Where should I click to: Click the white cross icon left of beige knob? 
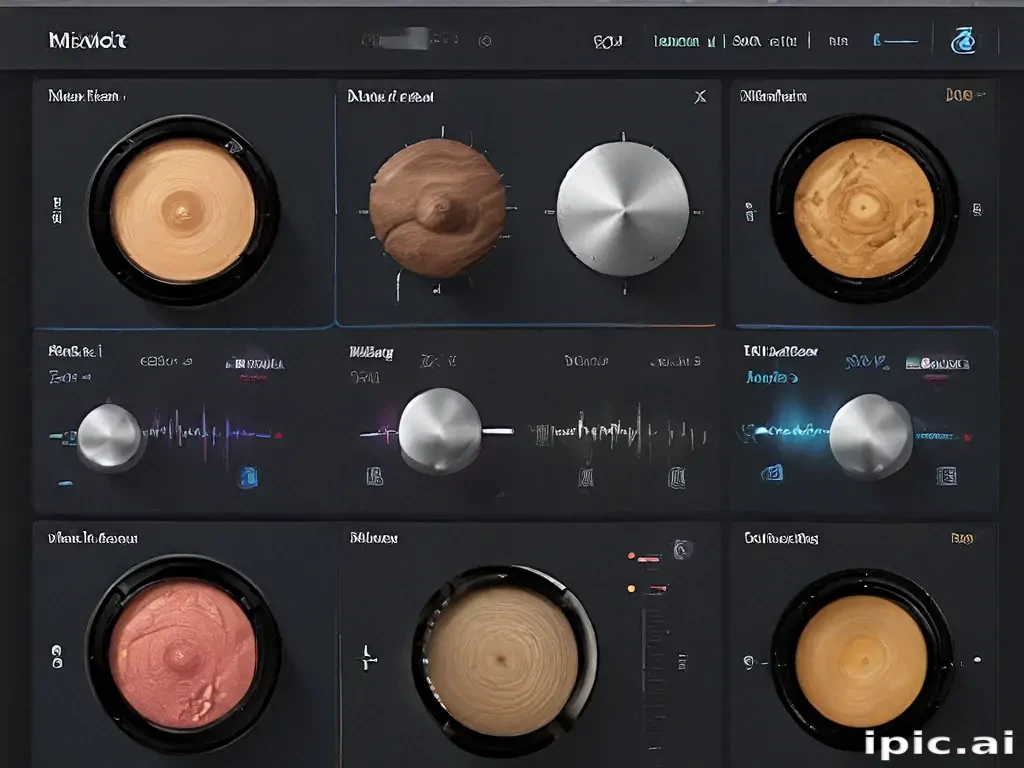pos(368,657)
